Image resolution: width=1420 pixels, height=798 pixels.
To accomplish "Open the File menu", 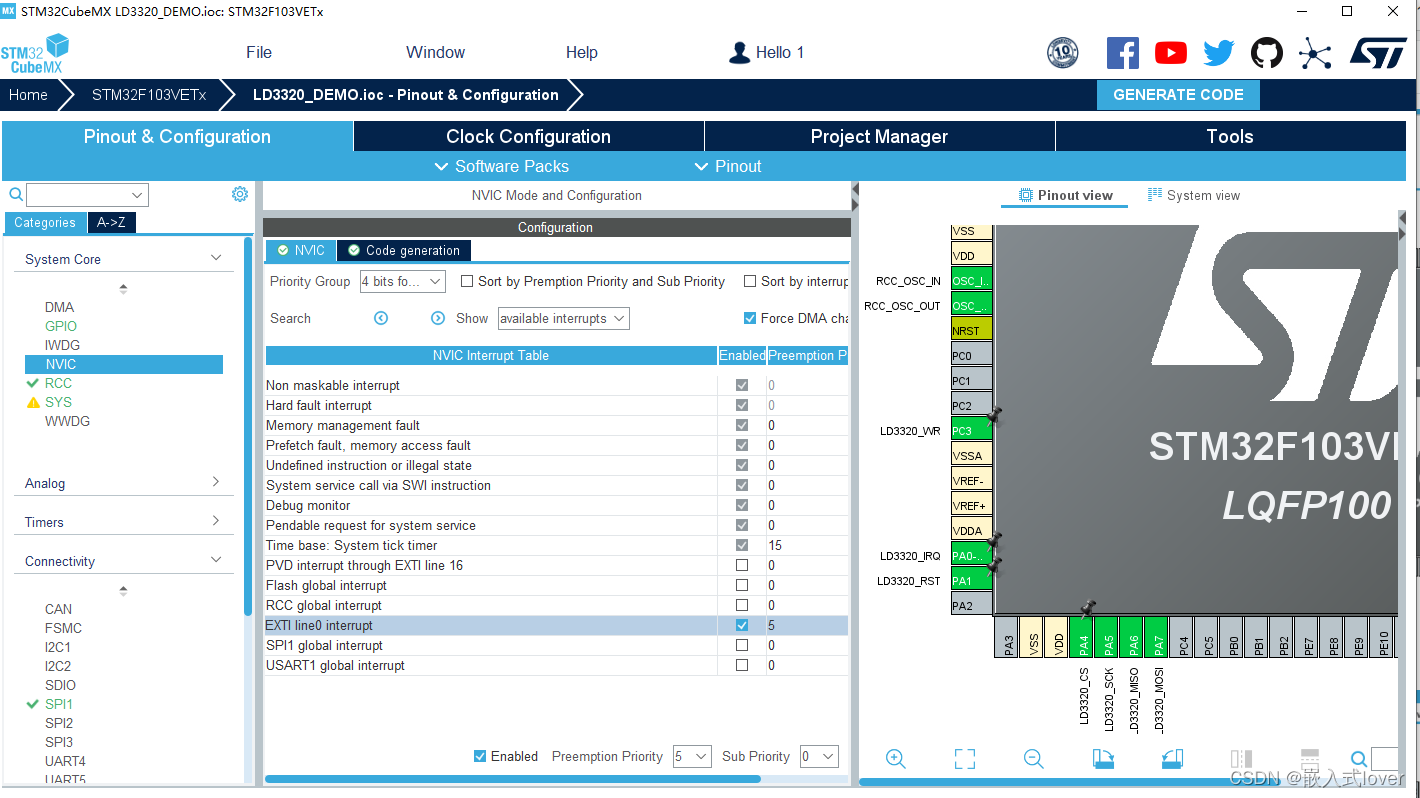I will pos(259,53).
